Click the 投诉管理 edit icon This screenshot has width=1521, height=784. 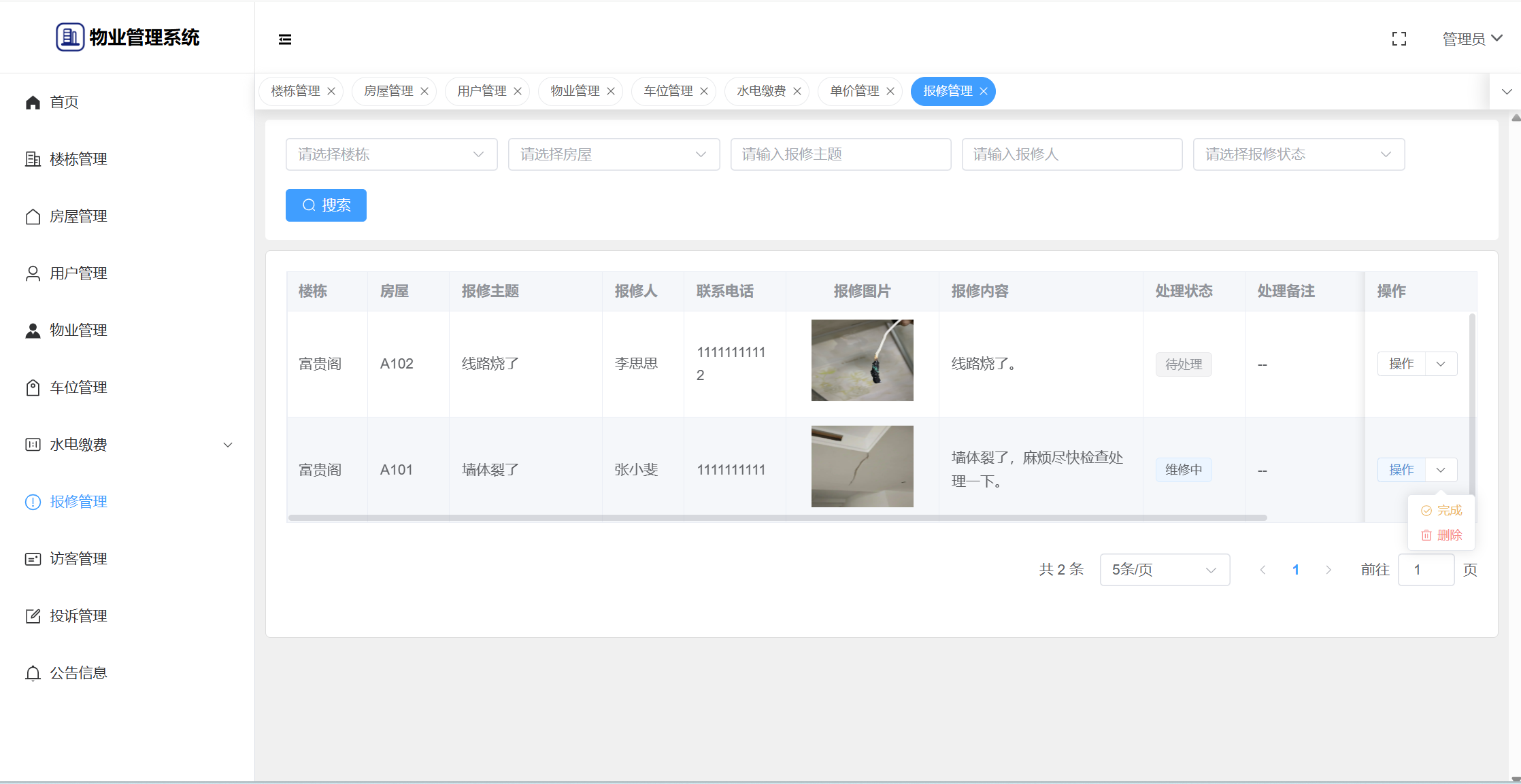[x=33, y=616]
